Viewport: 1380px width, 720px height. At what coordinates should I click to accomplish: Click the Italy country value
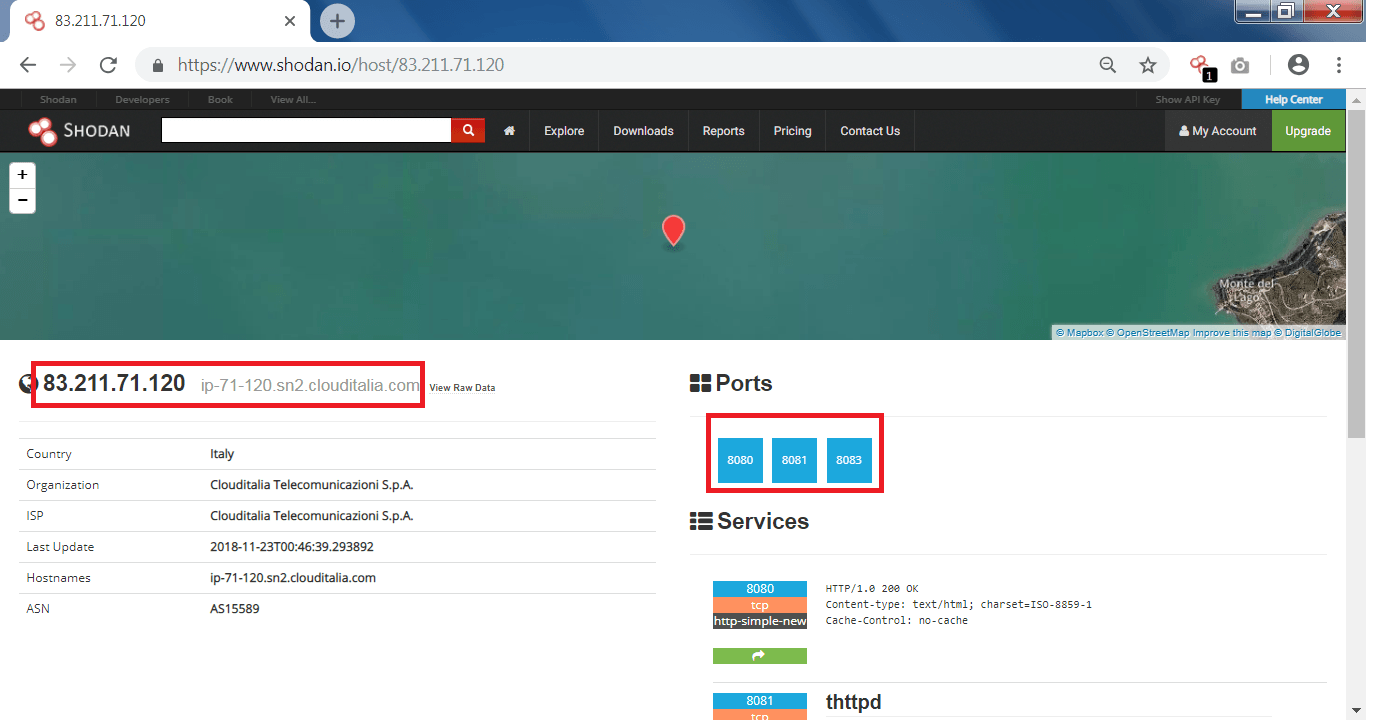coord(222,454)
